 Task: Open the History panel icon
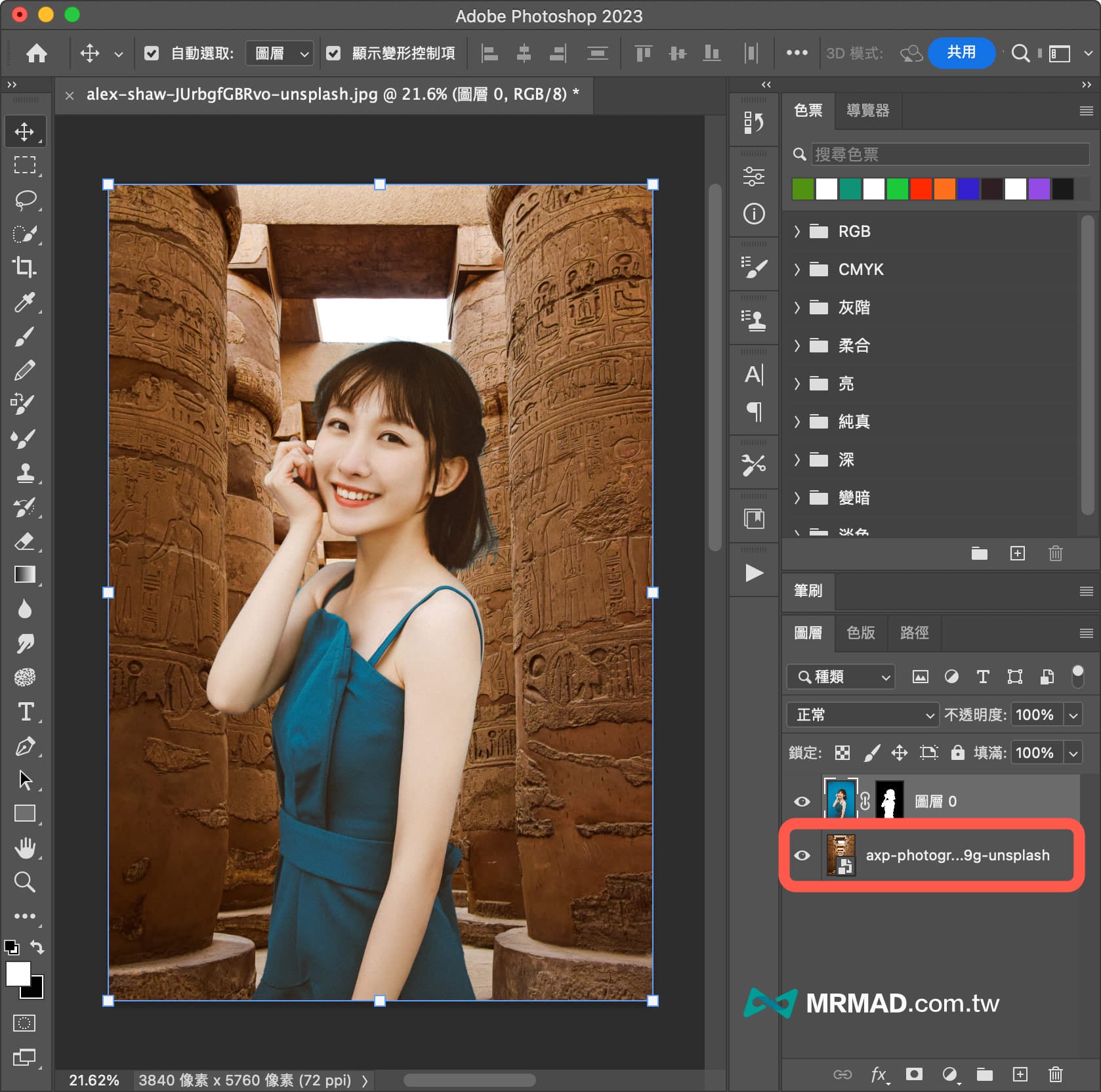pyautogui.click(x=754, y=122)
